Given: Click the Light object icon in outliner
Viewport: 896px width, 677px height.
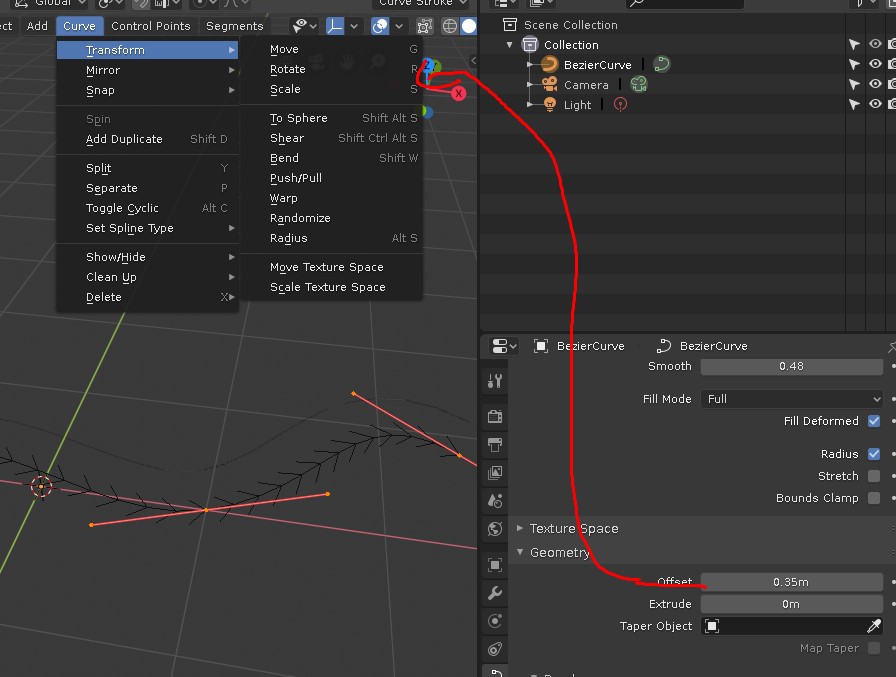Looking at the screenshot, I should click(549, 105).
